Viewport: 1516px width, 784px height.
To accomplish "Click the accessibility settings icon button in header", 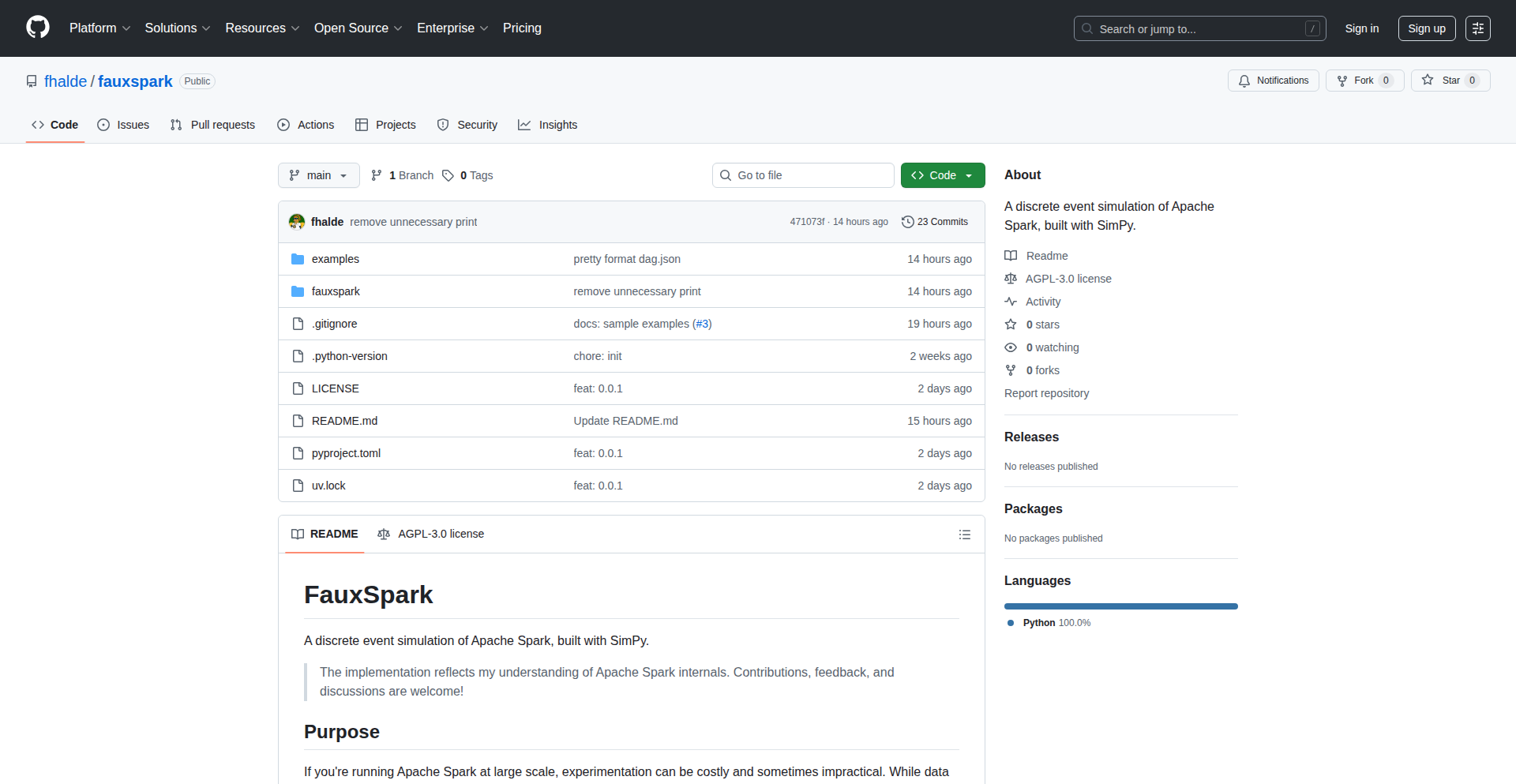I will (1477, 28).
